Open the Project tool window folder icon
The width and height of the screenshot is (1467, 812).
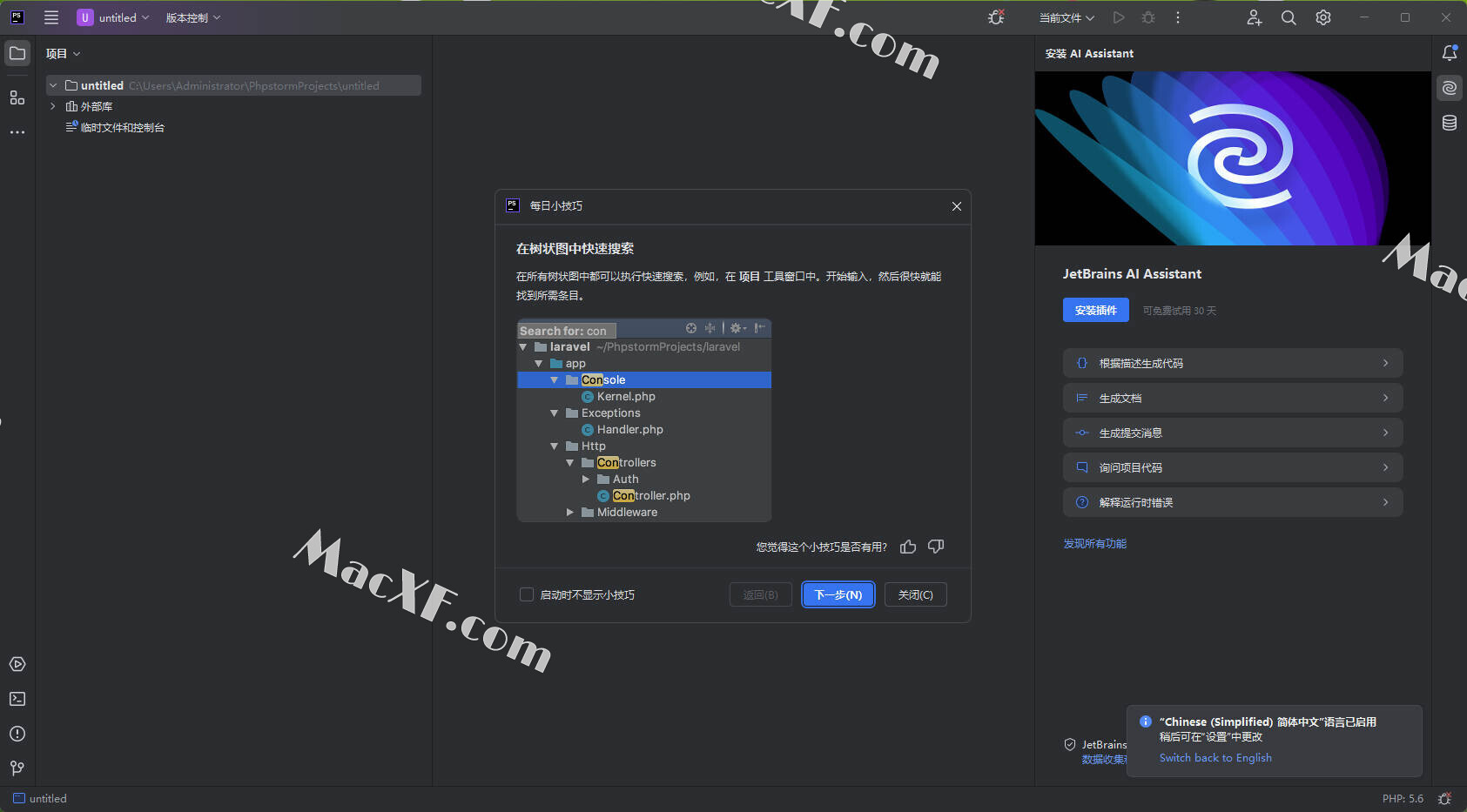coord(17,53)
